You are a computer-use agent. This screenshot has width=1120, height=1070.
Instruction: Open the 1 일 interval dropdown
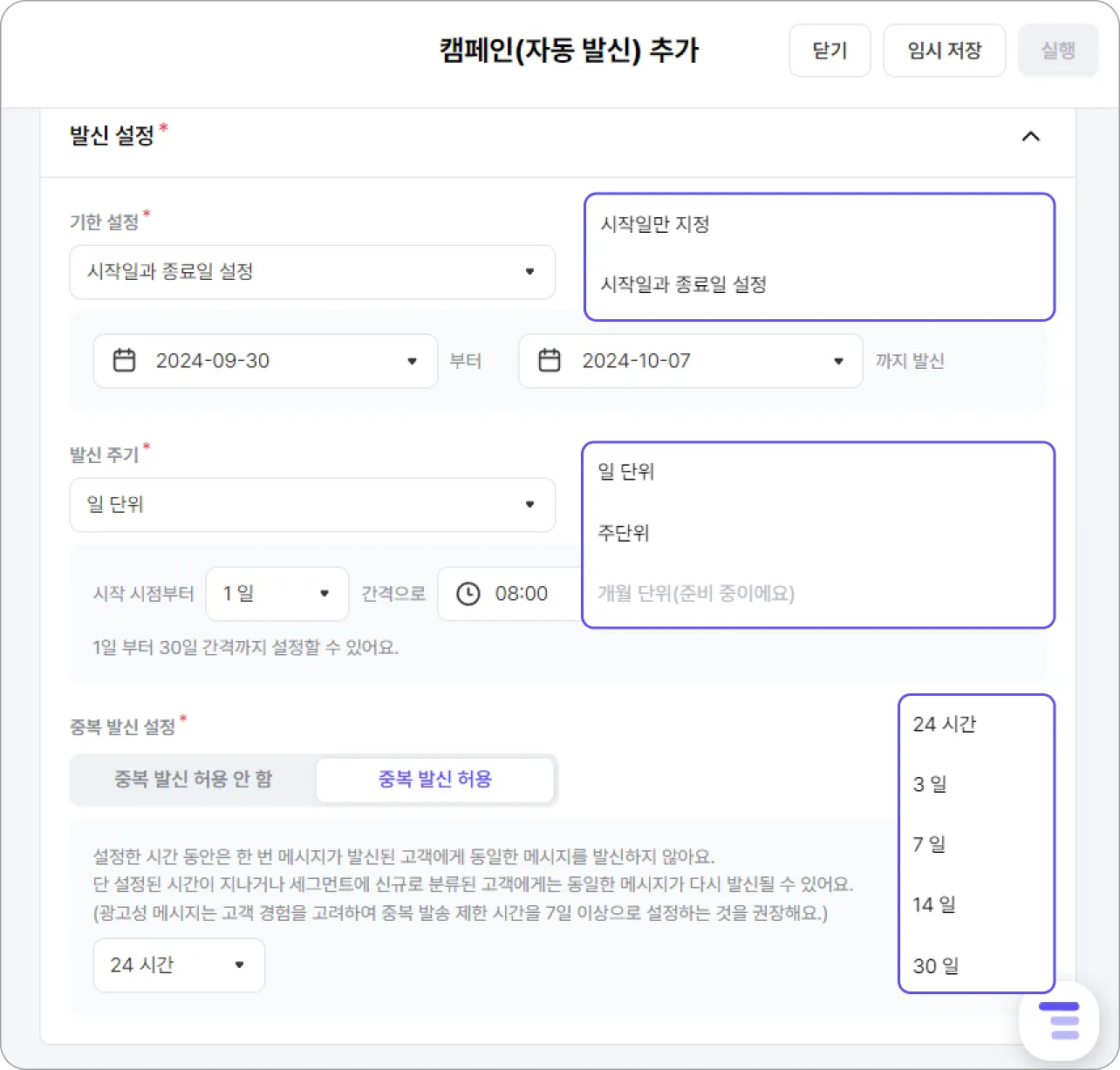(277, 594)
